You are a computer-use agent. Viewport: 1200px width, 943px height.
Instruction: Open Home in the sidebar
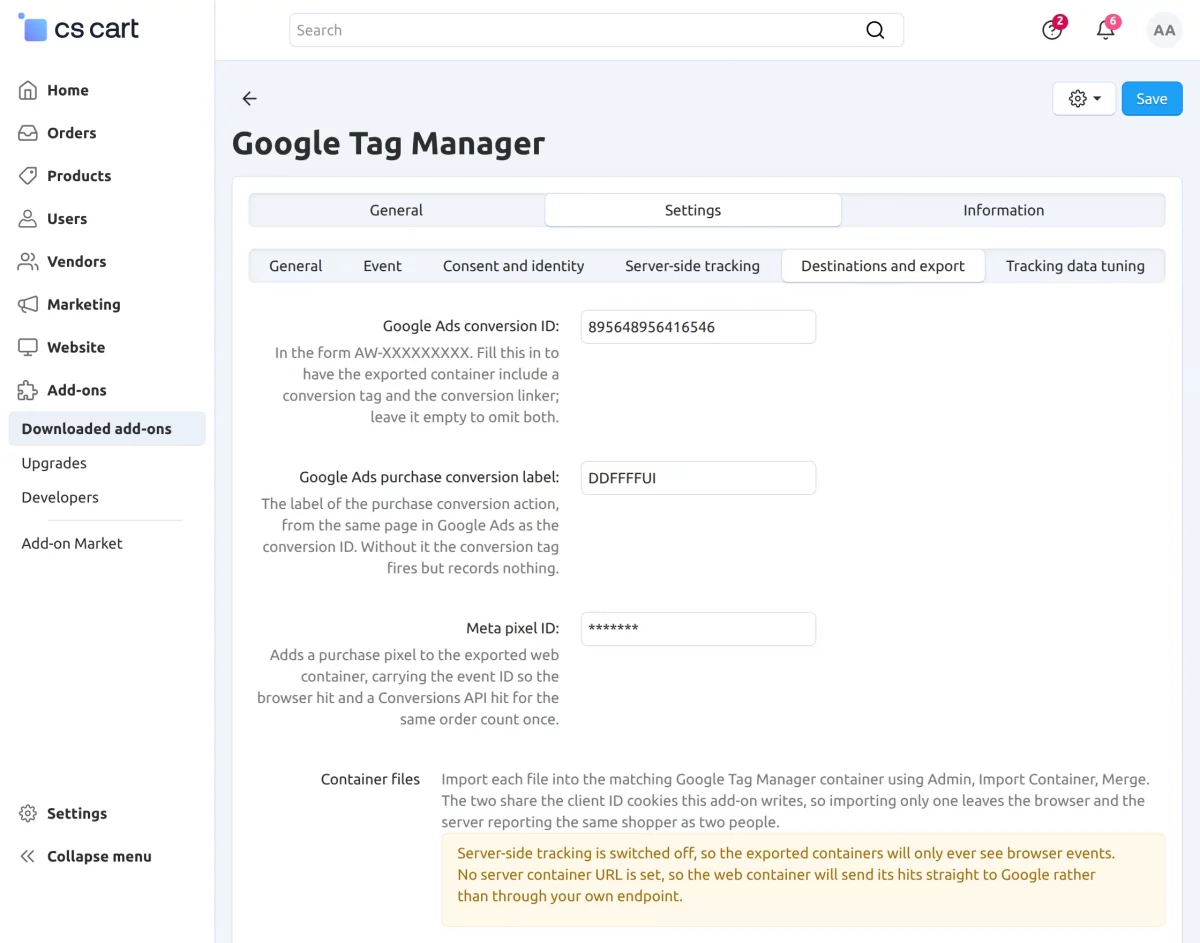point(68,90)
